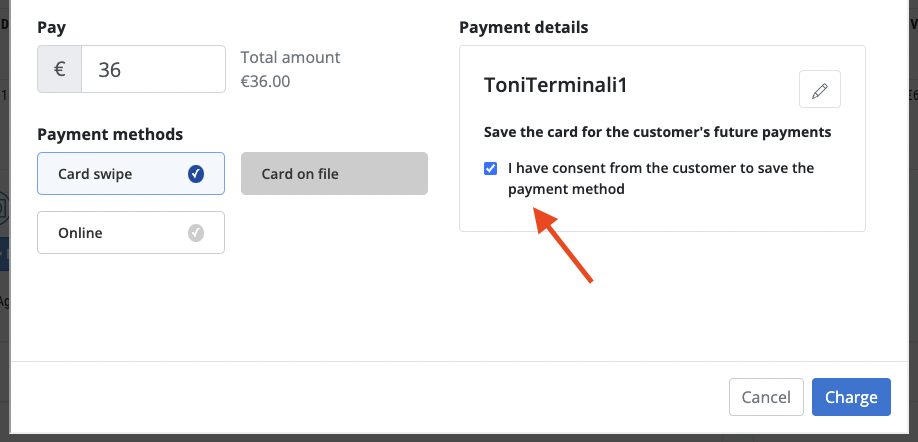Select Online payment method
Screen dimensions: 918x442
[x=131, y=233]
